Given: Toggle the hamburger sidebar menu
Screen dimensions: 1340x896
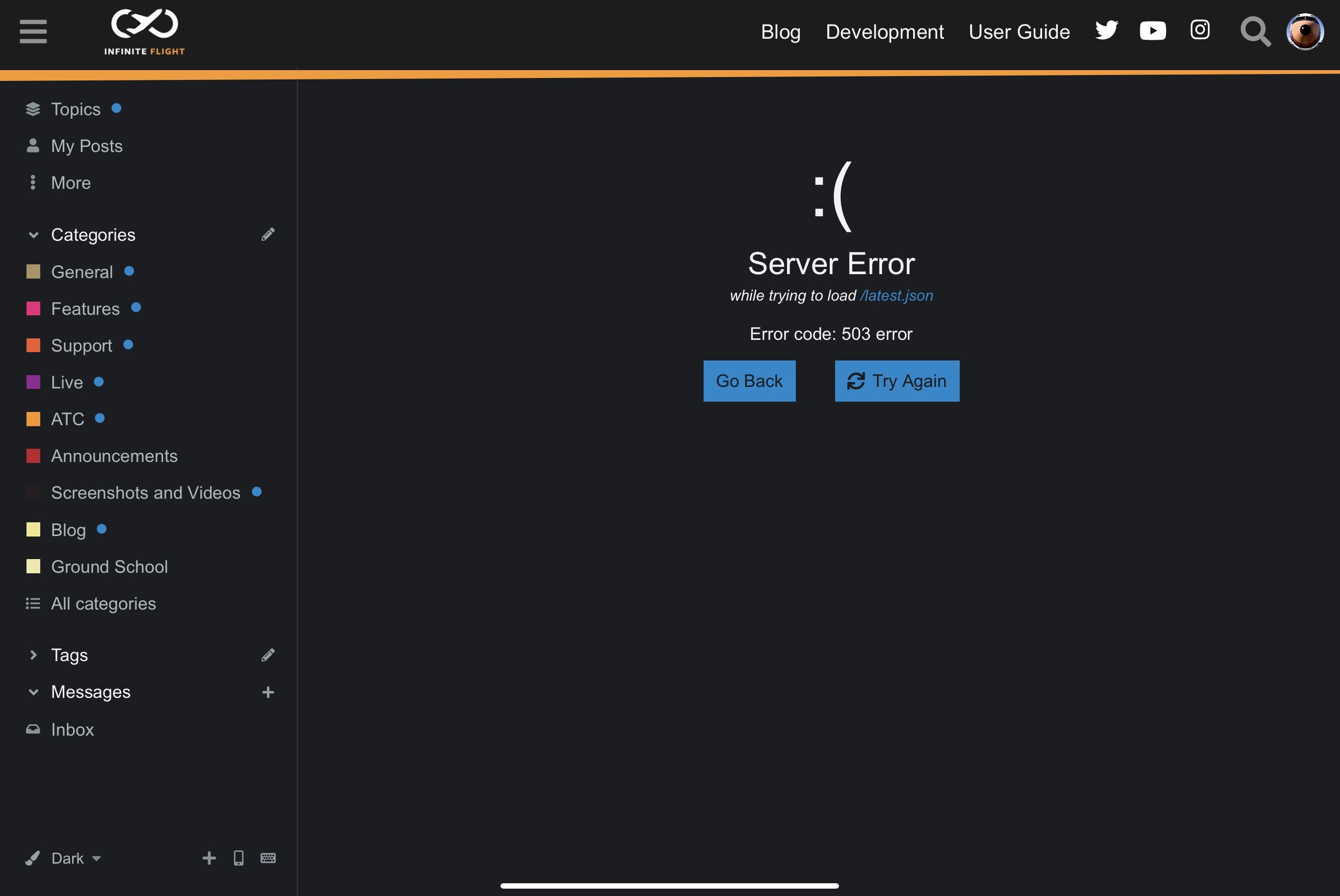Looking at the screenshot, I should (33, 31).
